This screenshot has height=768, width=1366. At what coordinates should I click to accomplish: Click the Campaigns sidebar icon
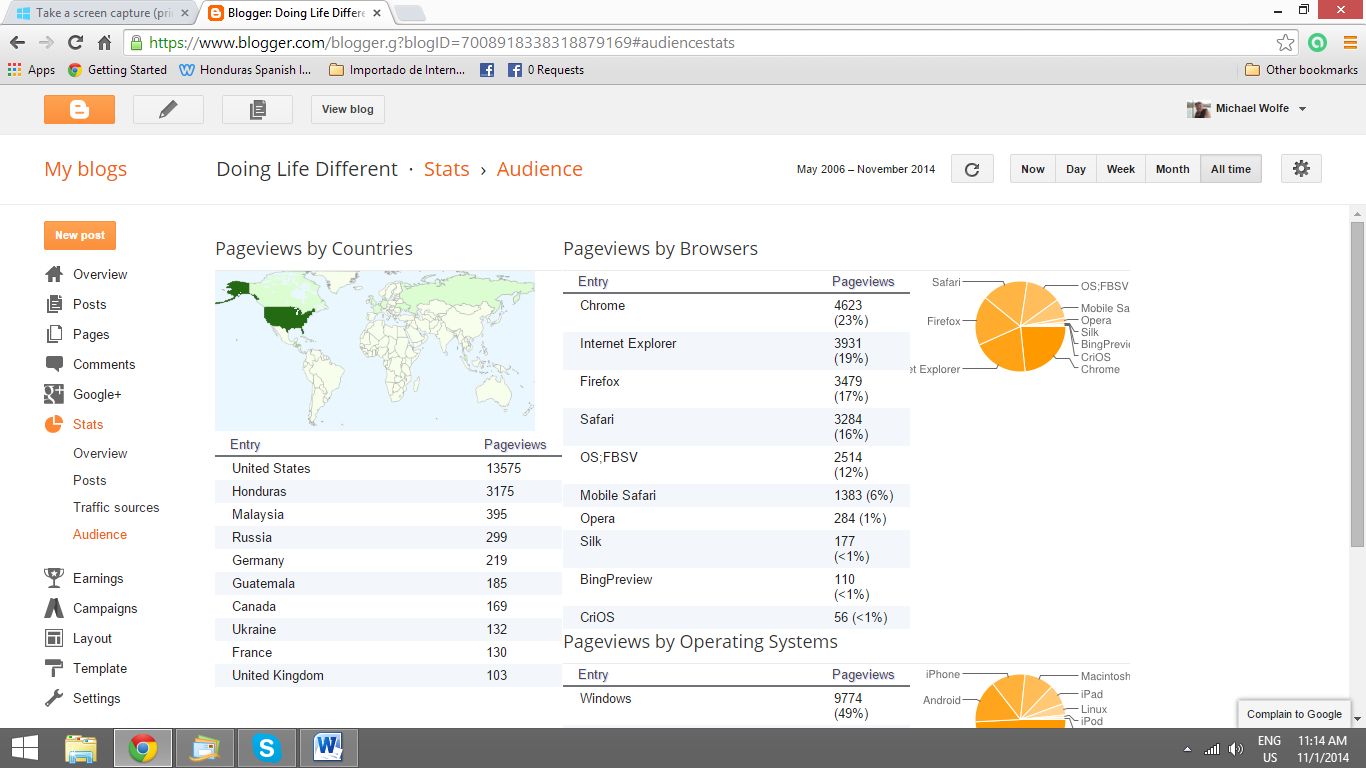tap(54, 608)
